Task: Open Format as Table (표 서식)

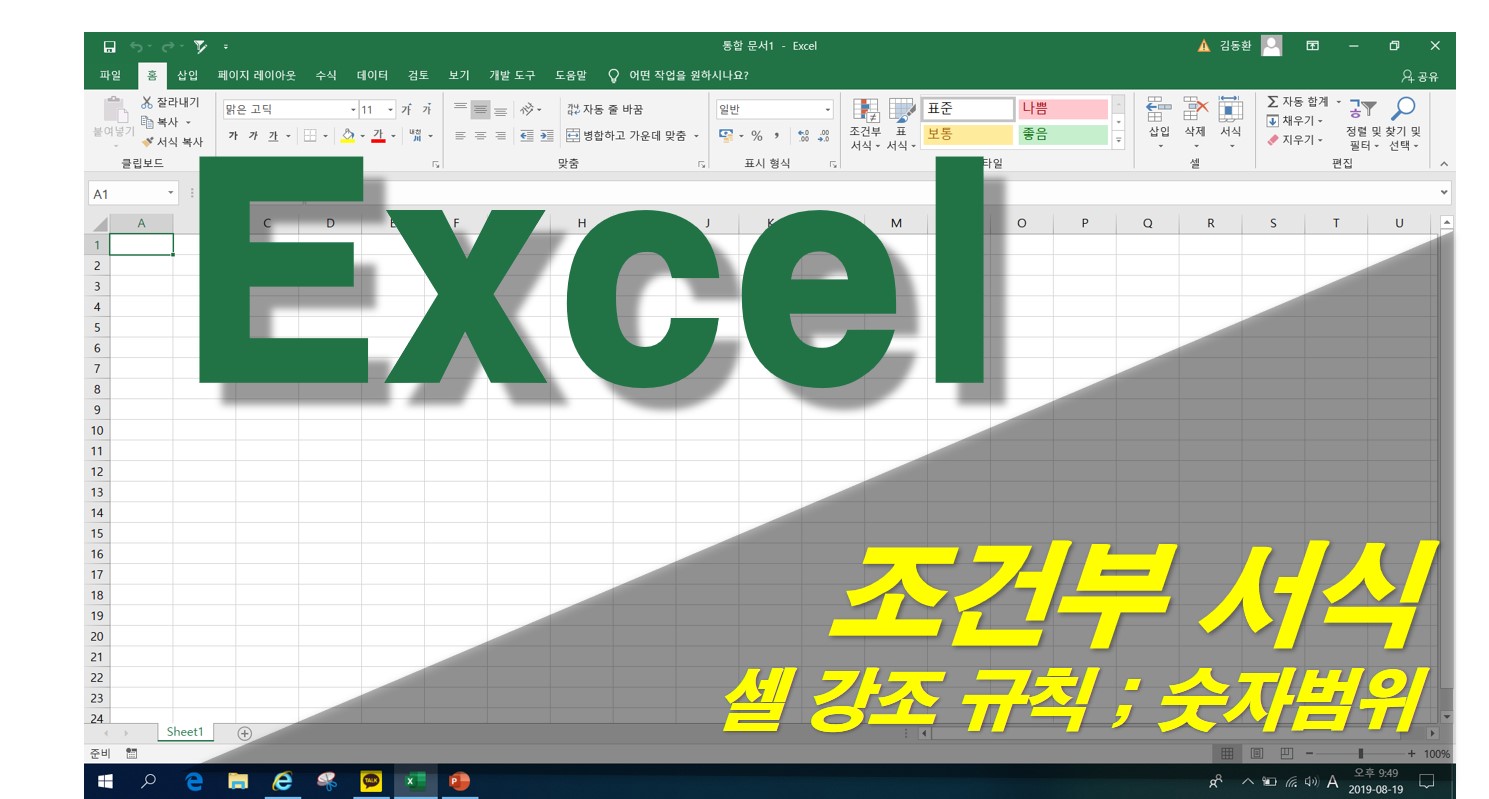Action: point(901,125)
